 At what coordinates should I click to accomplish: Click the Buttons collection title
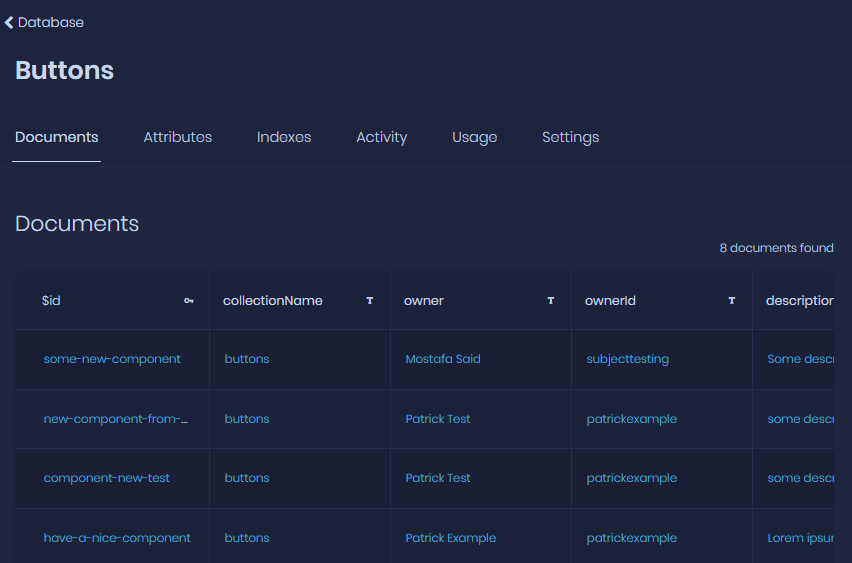pos(65,71)
